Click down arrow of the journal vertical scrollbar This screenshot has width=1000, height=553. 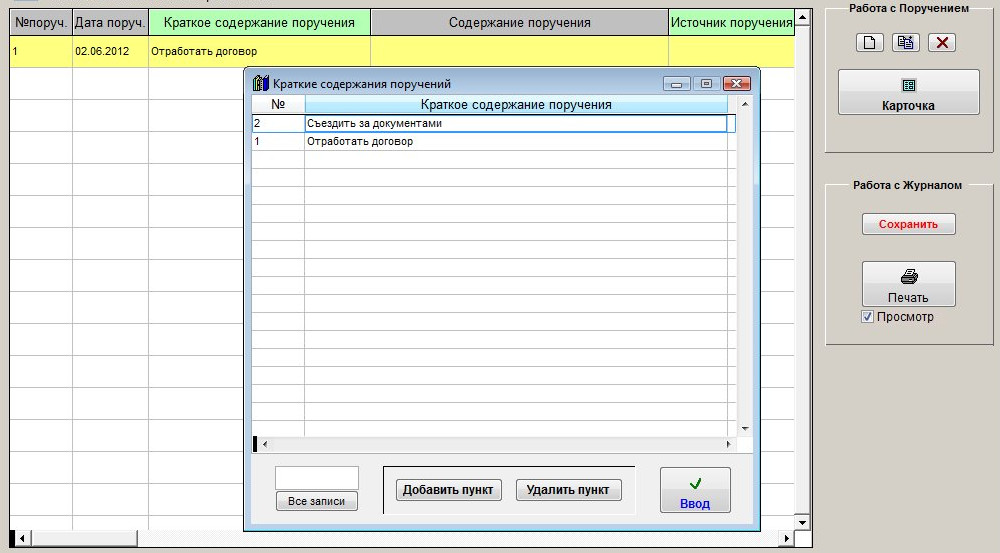(x=802, y=523)
